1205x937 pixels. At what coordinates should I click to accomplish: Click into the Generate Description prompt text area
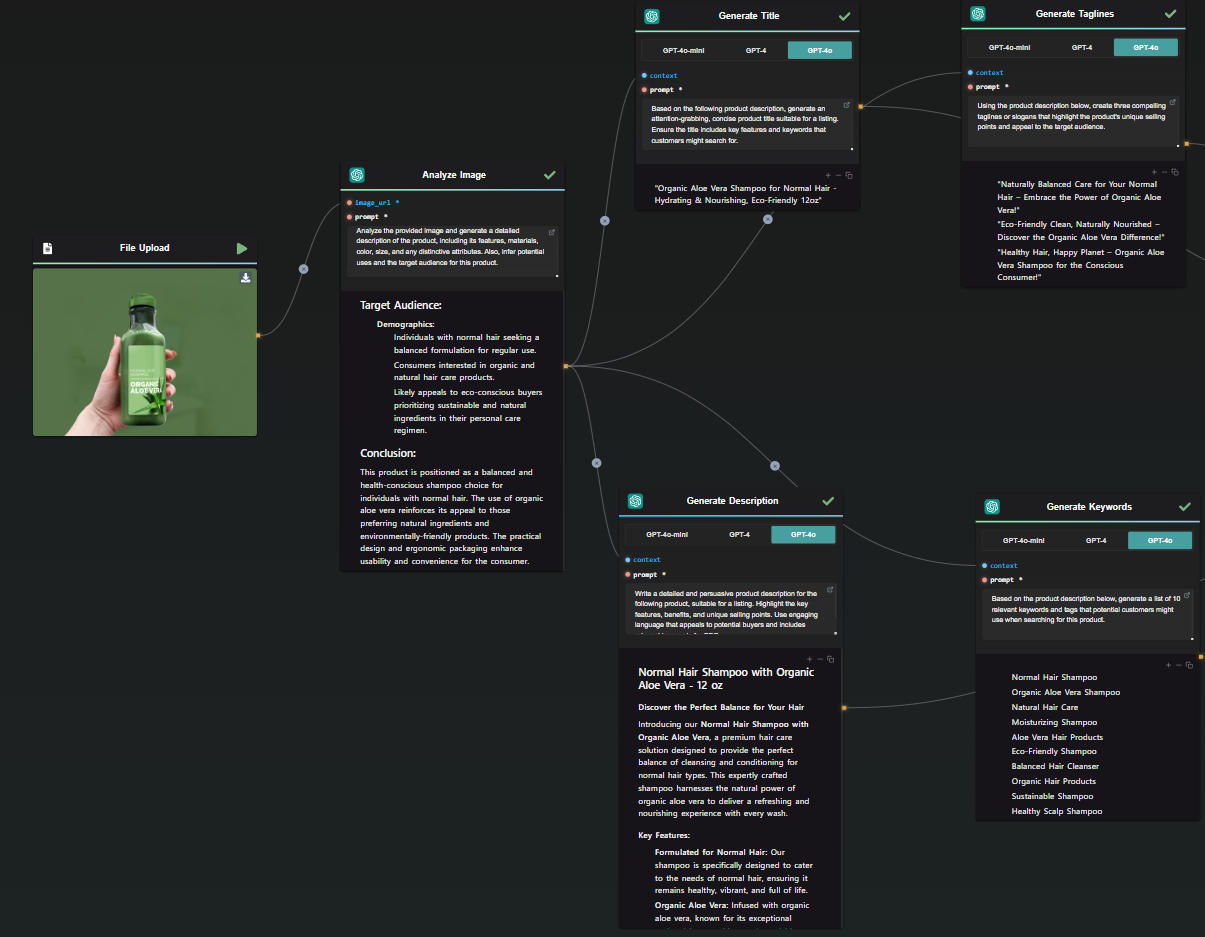(732, 608)
